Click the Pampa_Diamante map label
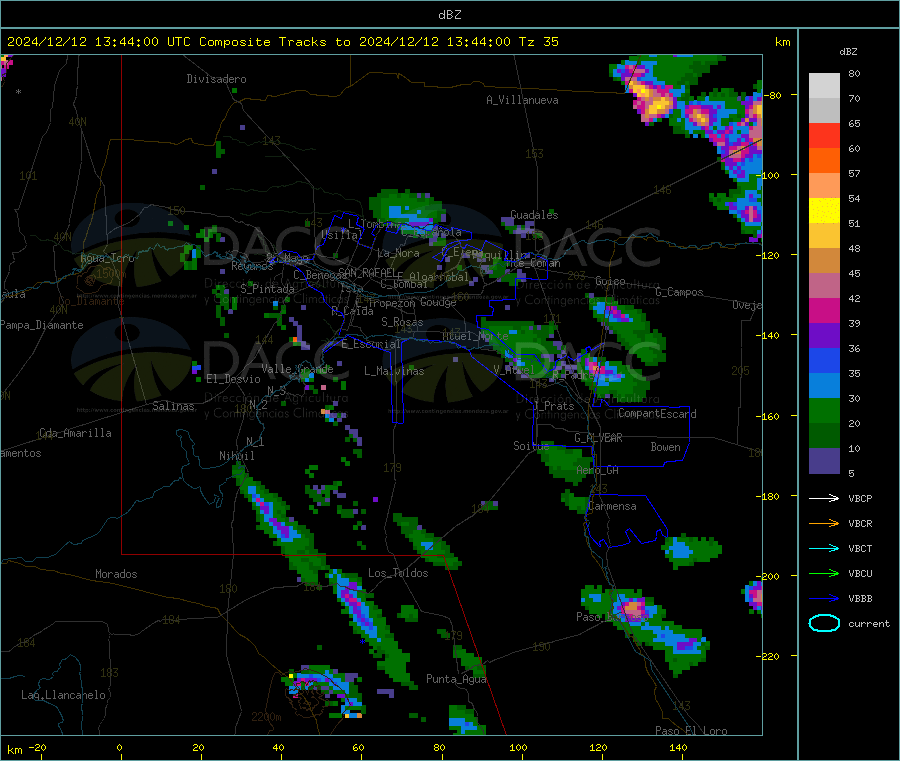The height and width of the screenshot is (761, 900). (42, 325)
